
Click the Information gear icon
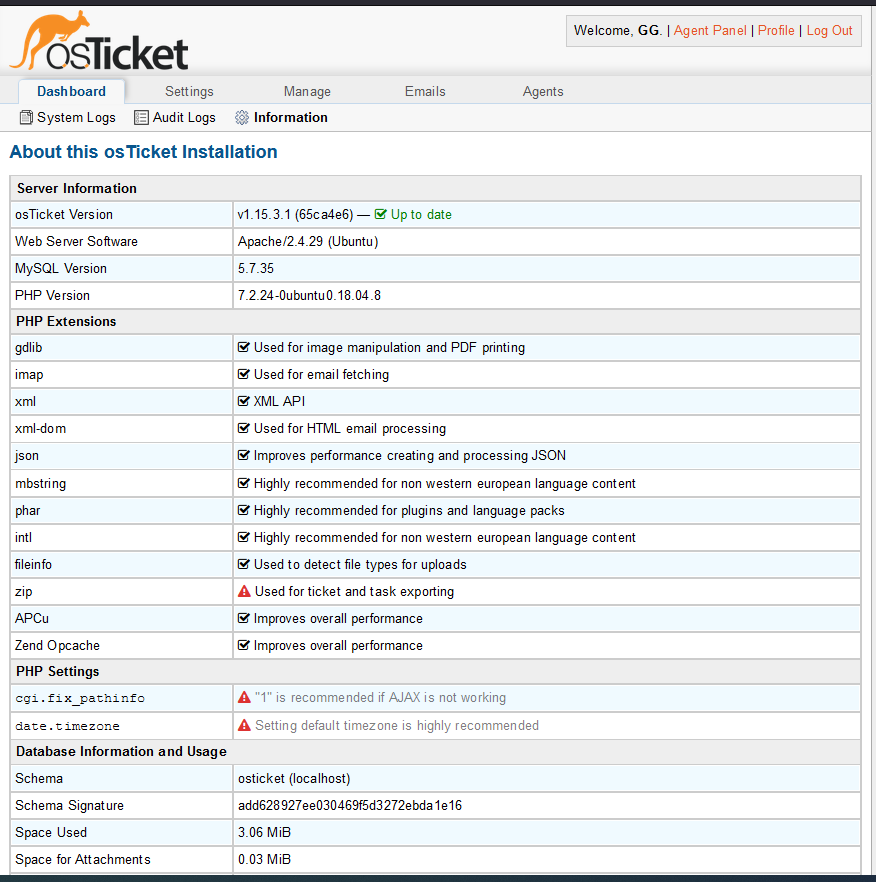tap(242, 117)
